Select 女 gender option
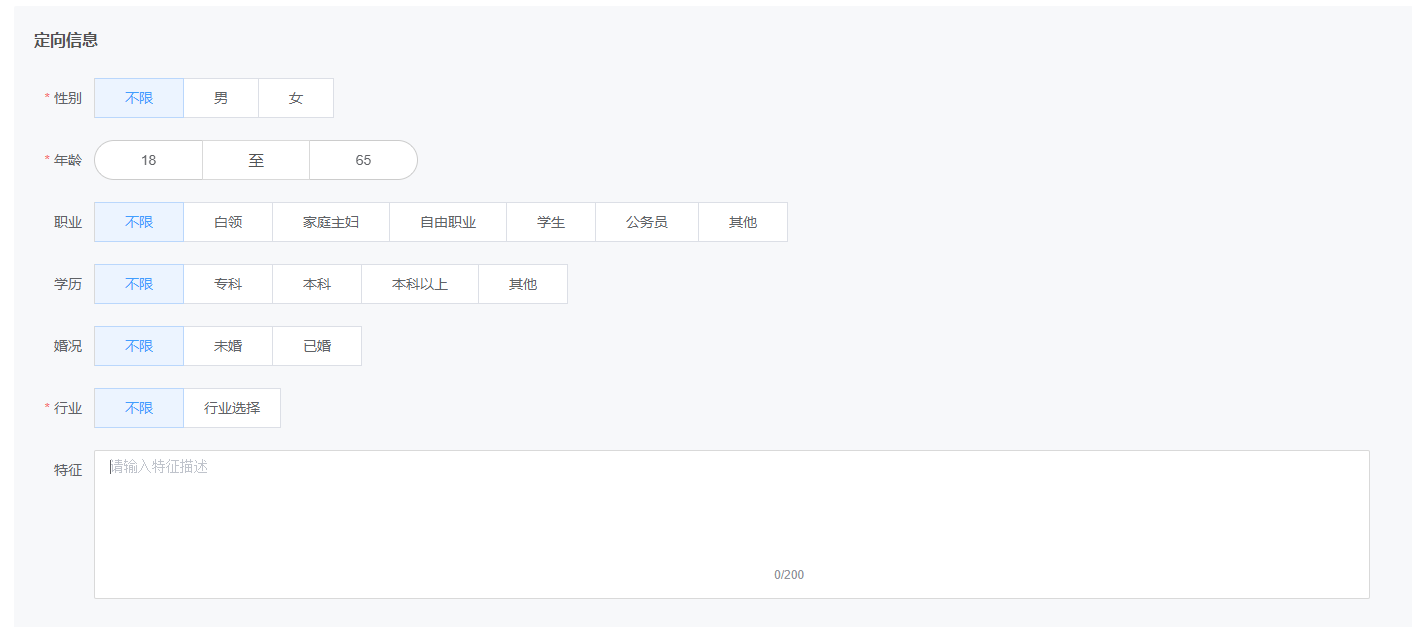 (296, 98)
